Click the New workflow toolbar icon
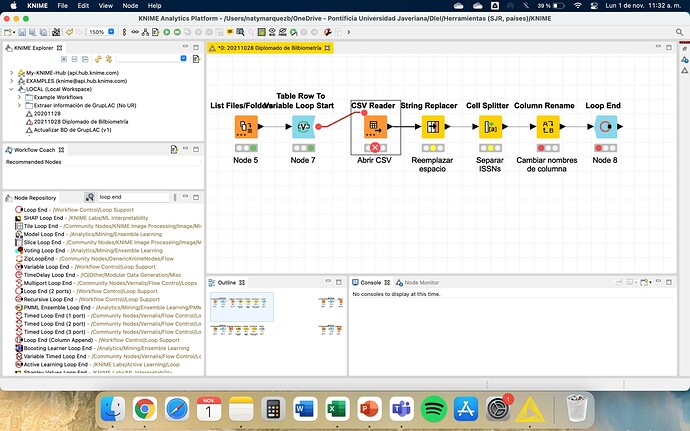Viewport: 690px width, 431px height. pyautogui.click(x=7, y=32)
